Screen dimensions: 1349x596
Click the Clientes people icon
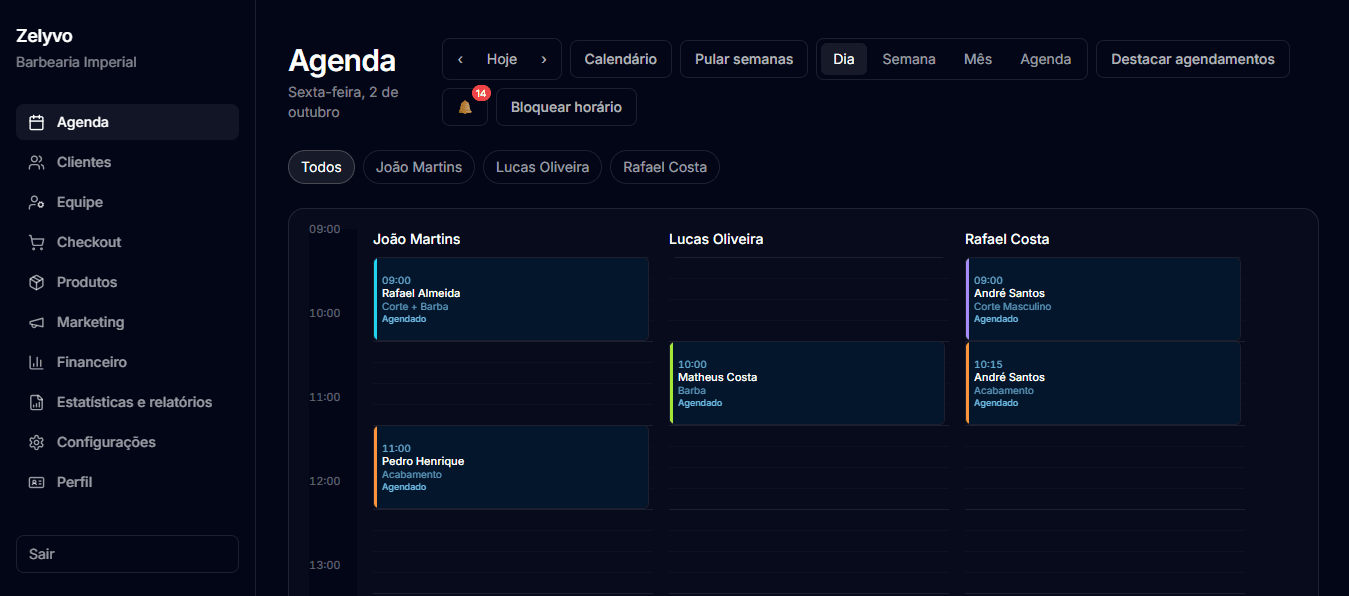coord(36,162)
